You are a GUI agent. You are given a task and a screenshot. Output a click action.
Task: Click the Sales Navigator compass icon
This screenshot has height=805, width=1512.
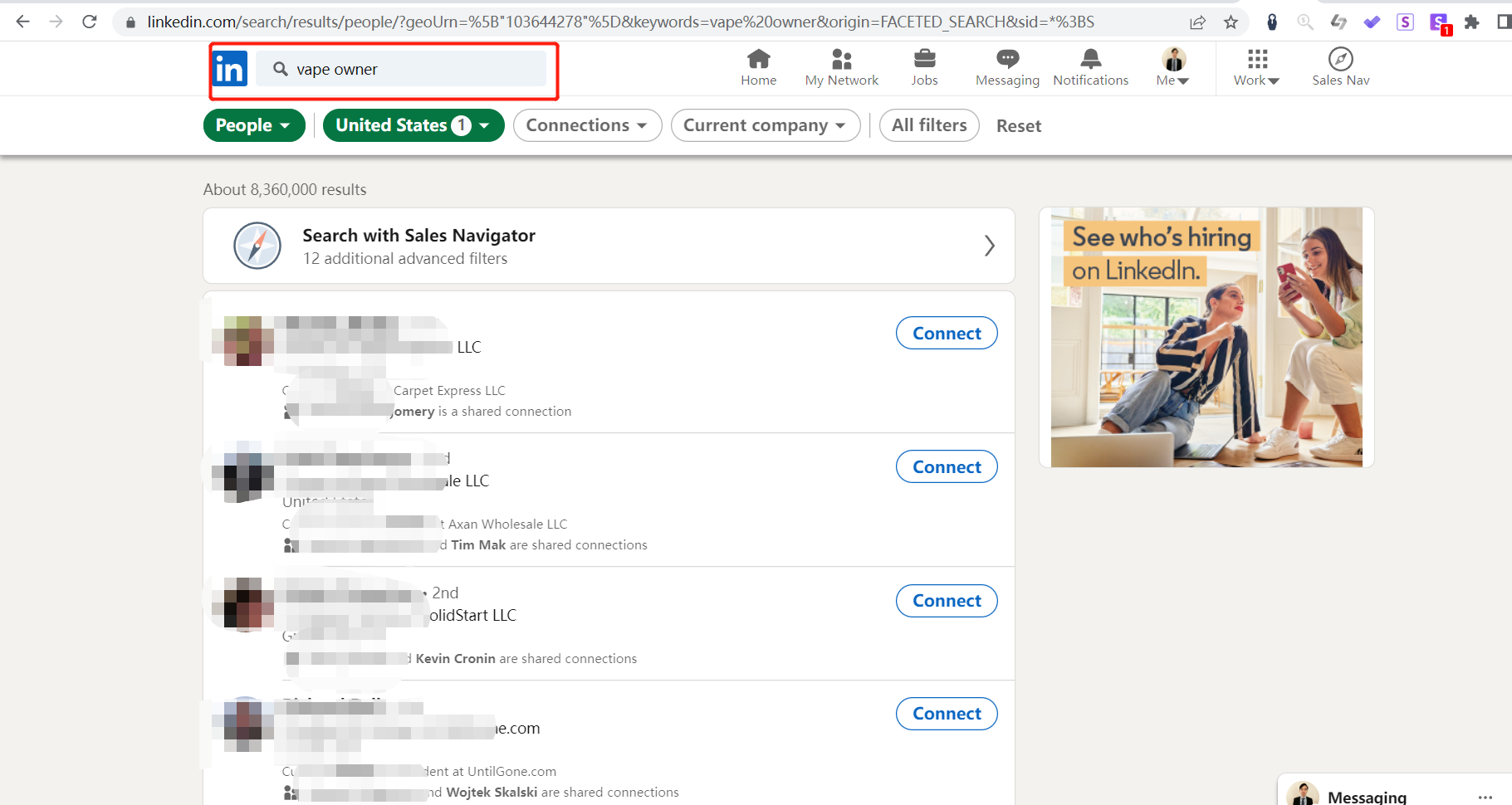pos(257,246)
